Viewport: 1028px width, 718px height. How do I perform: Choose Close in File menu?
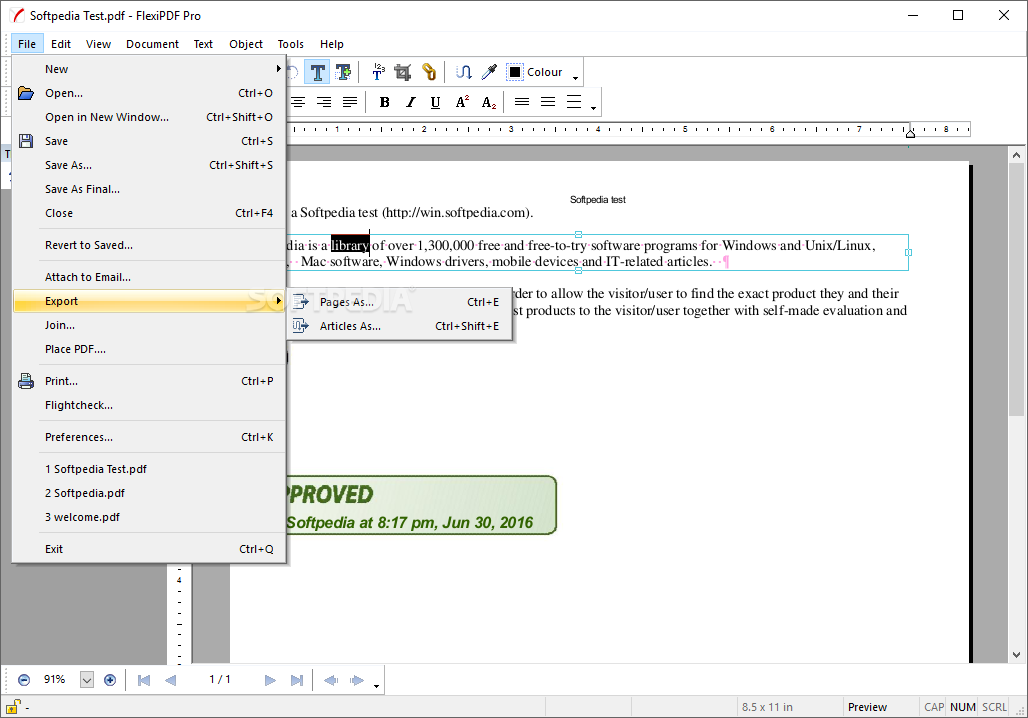(149, 213)
